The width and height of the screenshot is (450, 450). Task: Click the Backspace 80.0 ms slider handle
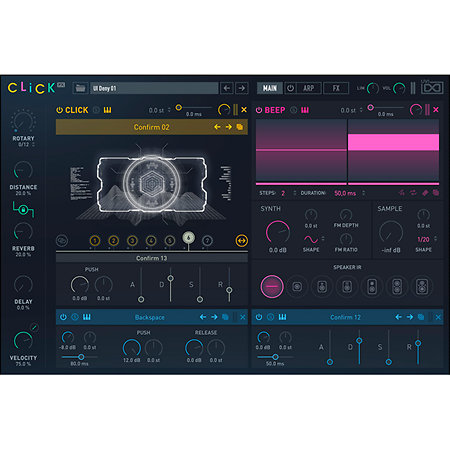(x=81, y=357)
